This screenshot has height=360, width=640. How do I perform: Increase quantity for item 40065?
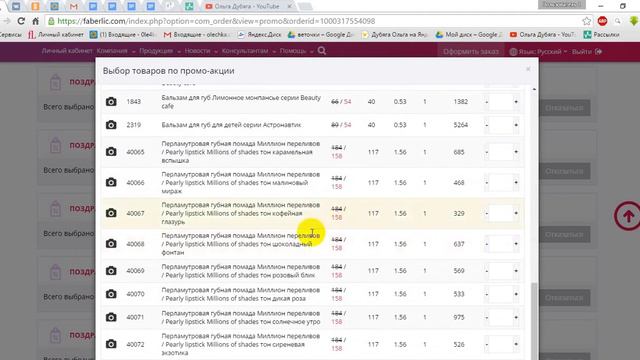[516, 152]
